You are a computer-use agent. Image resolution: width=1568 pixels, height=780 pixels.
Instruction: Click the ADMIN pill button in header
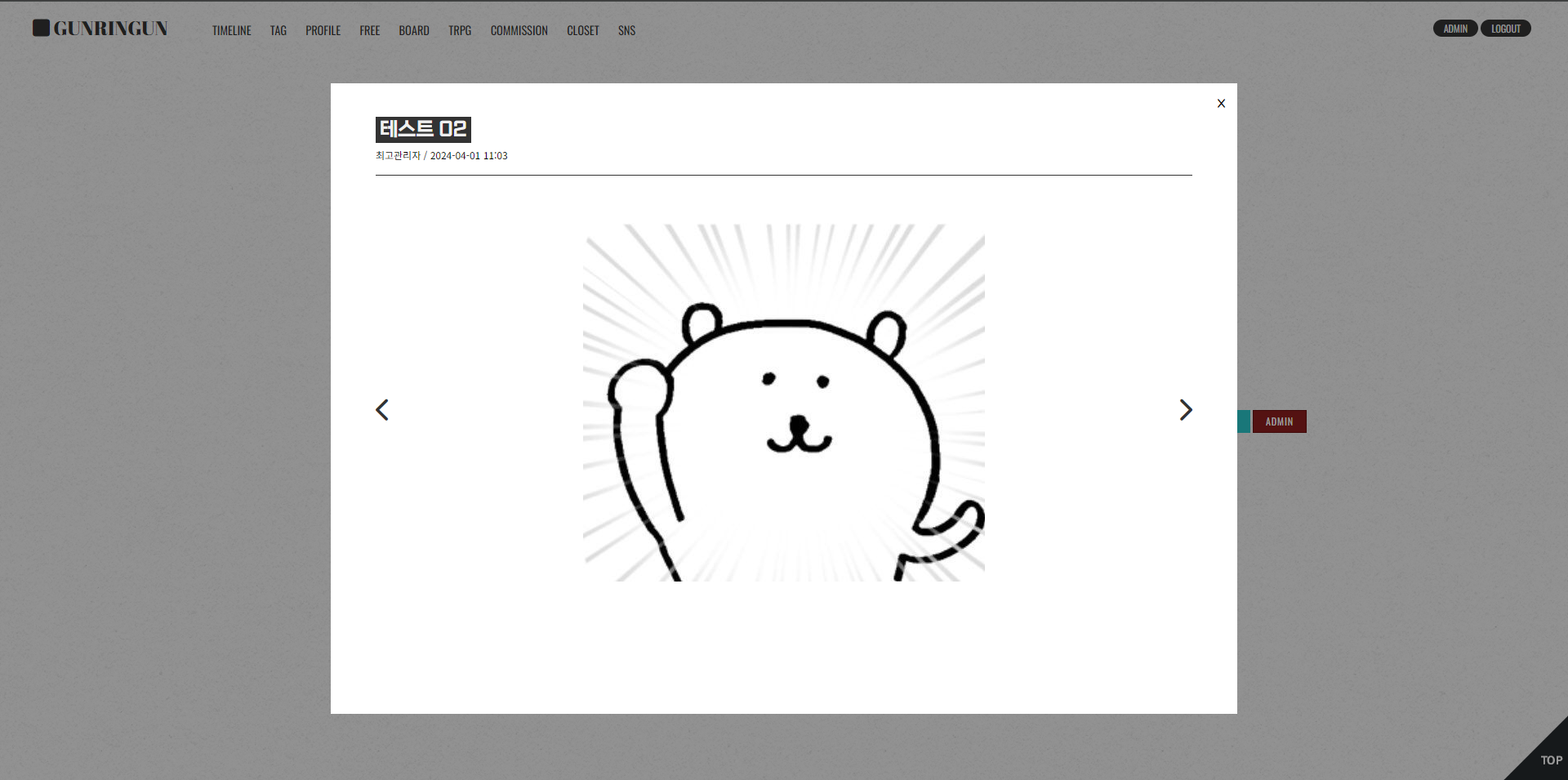[x=1455, y=29]
